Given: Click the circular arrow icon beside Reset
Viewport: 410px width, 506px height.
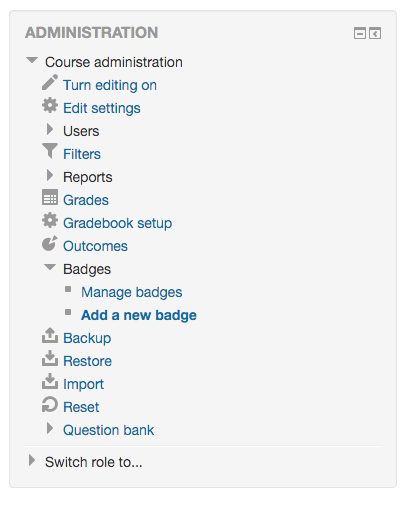Looking at the screenshot, I should (x=50, y=404).
